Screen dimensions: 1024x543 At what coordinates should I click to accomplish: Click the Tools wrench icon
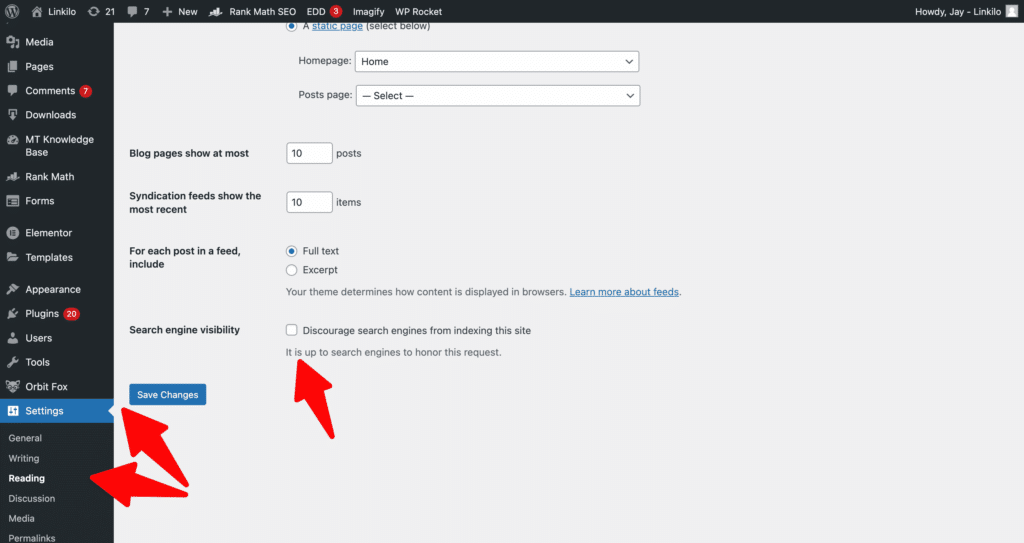(12, 362)
